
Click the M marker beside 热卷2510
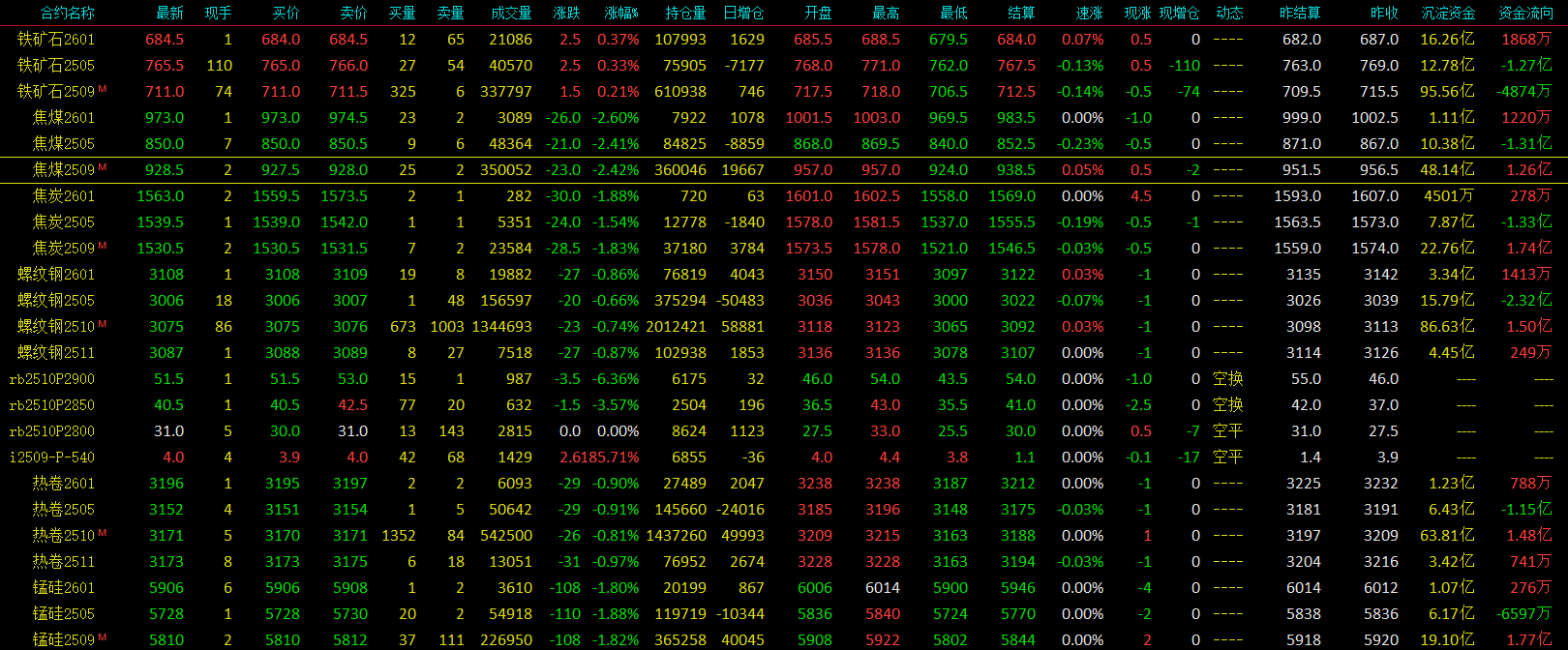[x=103, y=533]
